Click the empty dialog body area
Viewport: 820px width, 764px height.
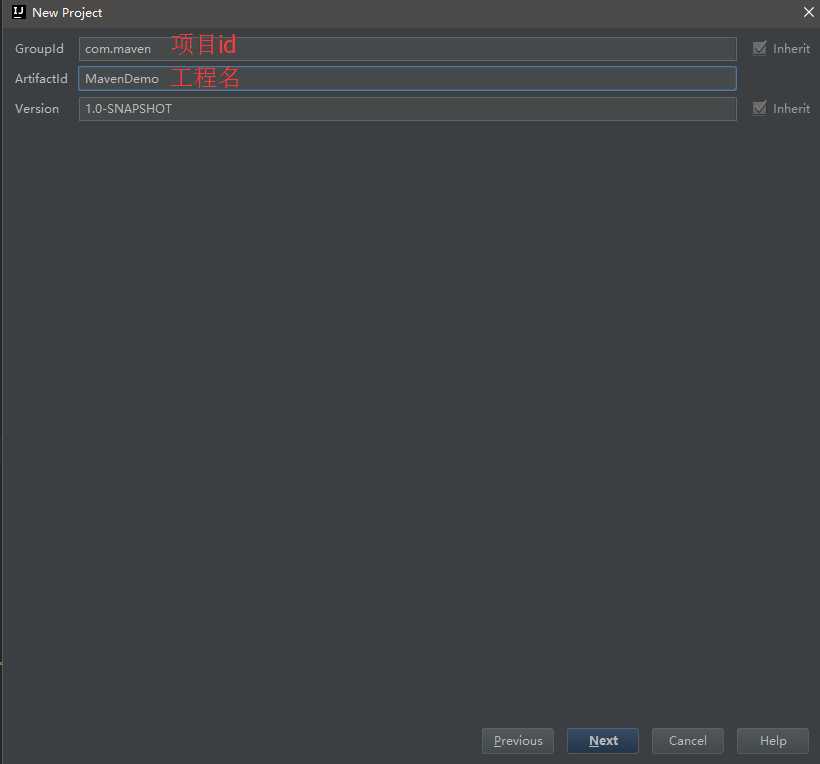[x=410, y=418]
